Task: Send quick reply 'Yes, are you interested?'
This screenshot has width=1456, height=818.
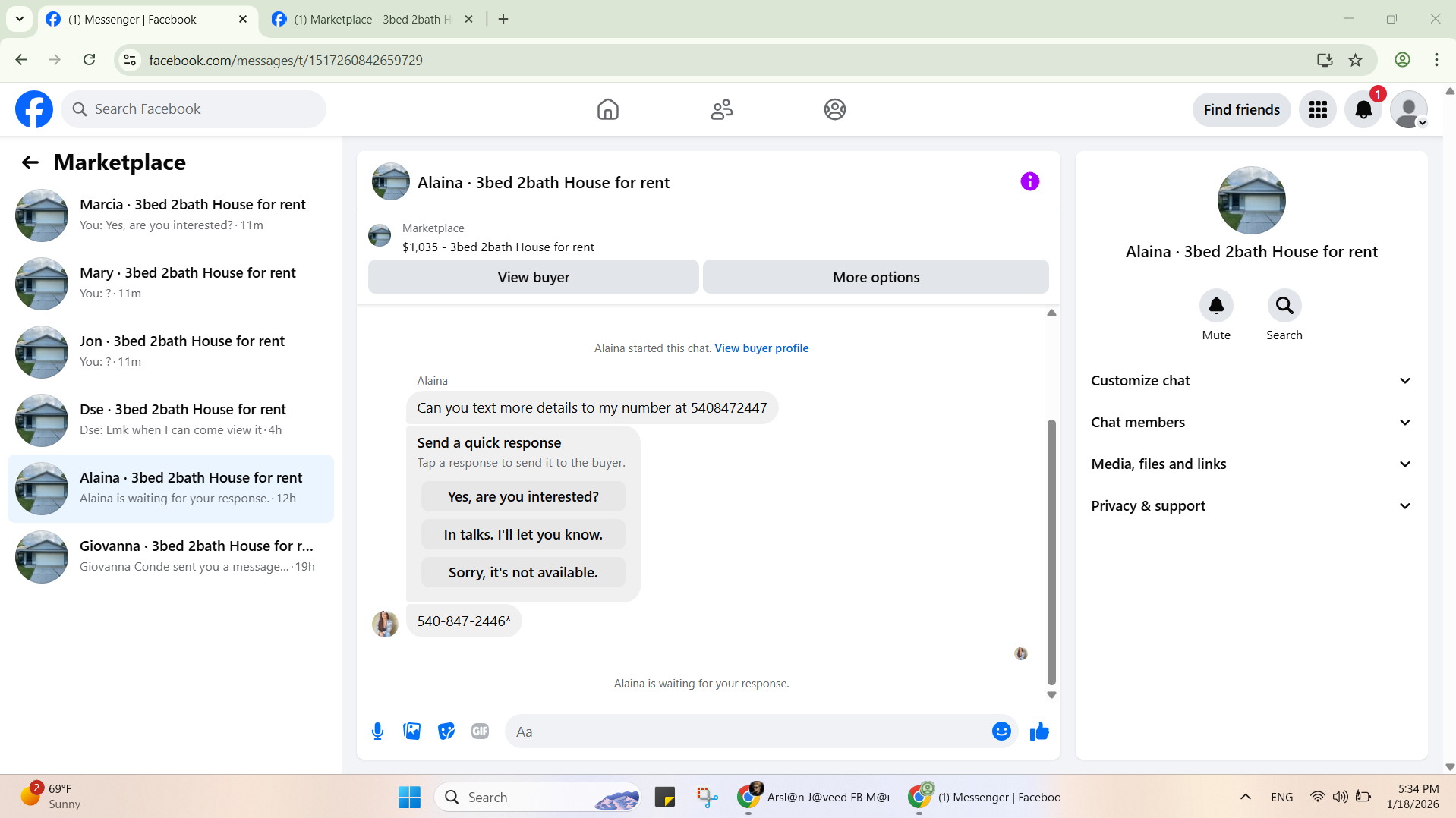Action: tap(523, 496)
